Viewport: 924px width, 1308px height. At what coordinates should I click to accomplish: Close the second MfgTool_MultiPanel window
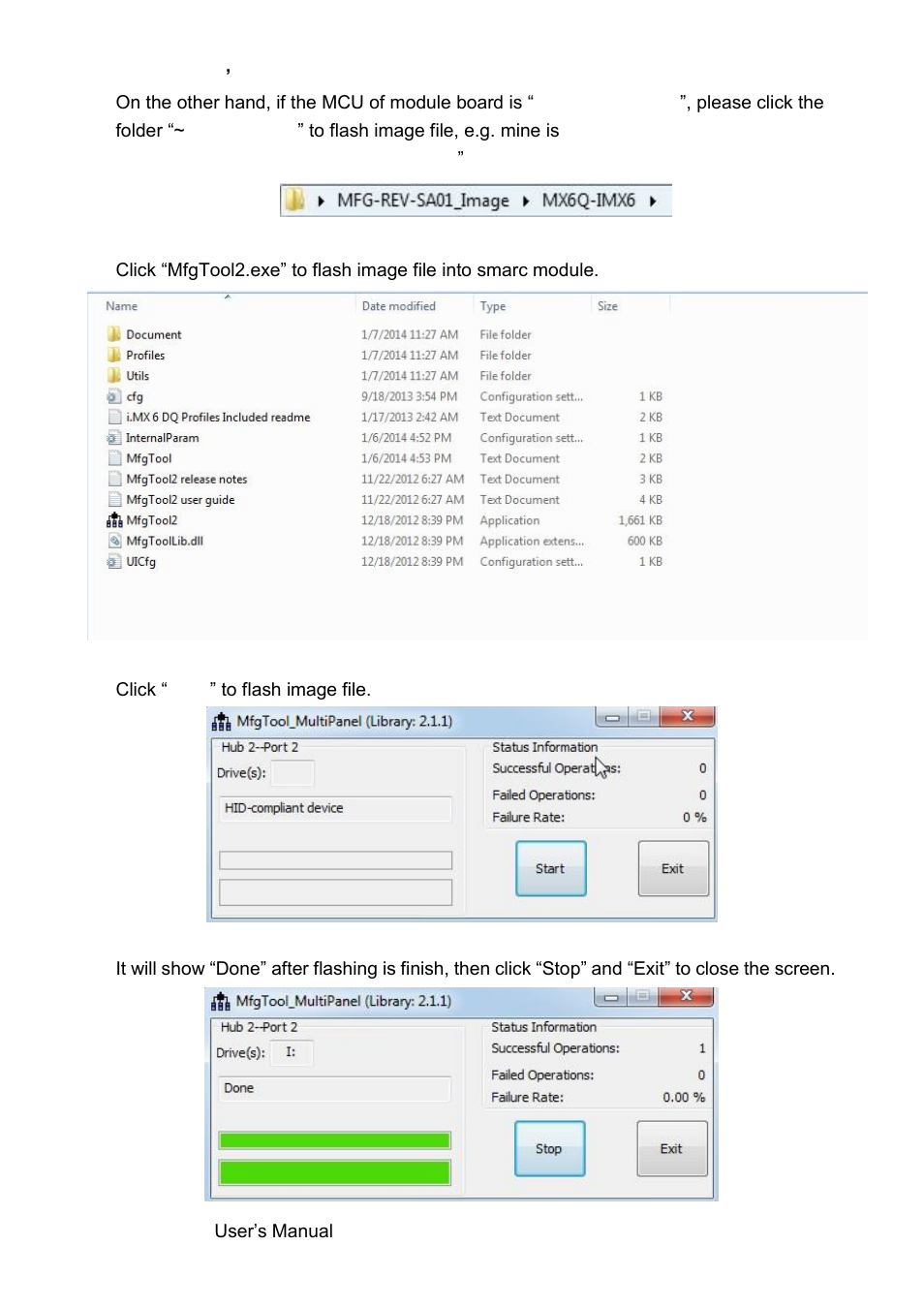[x=686, y=996]
